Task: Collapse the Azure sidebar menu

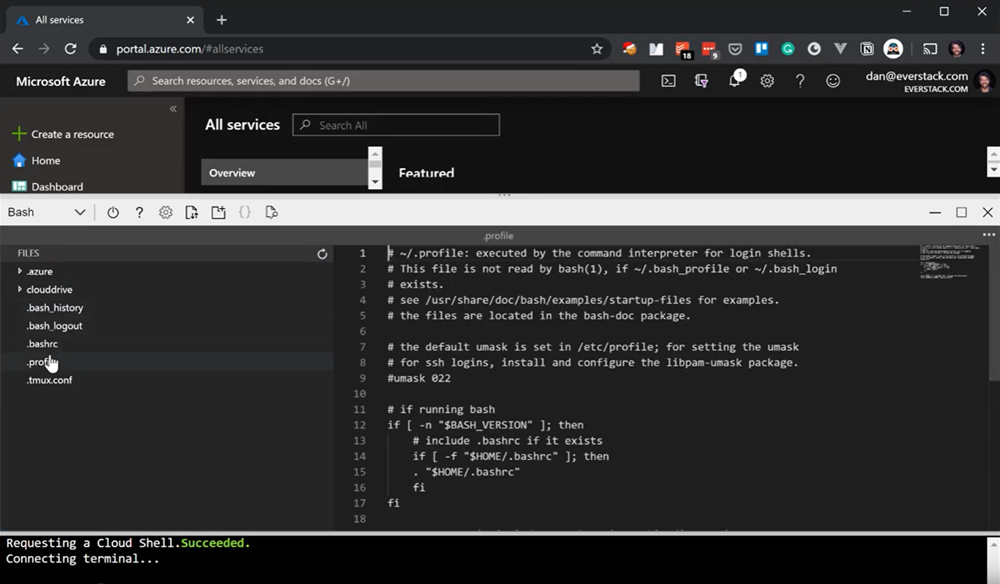Action: coord(173,108)
